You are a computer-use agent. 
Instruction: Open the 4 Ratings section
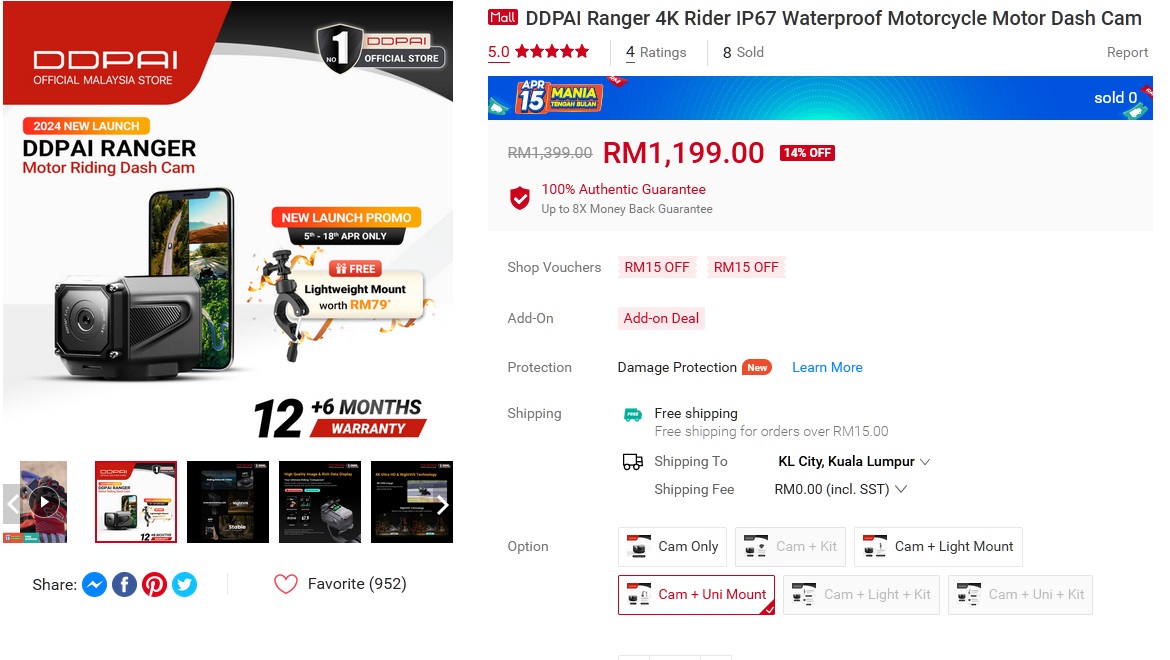point(656,52)
